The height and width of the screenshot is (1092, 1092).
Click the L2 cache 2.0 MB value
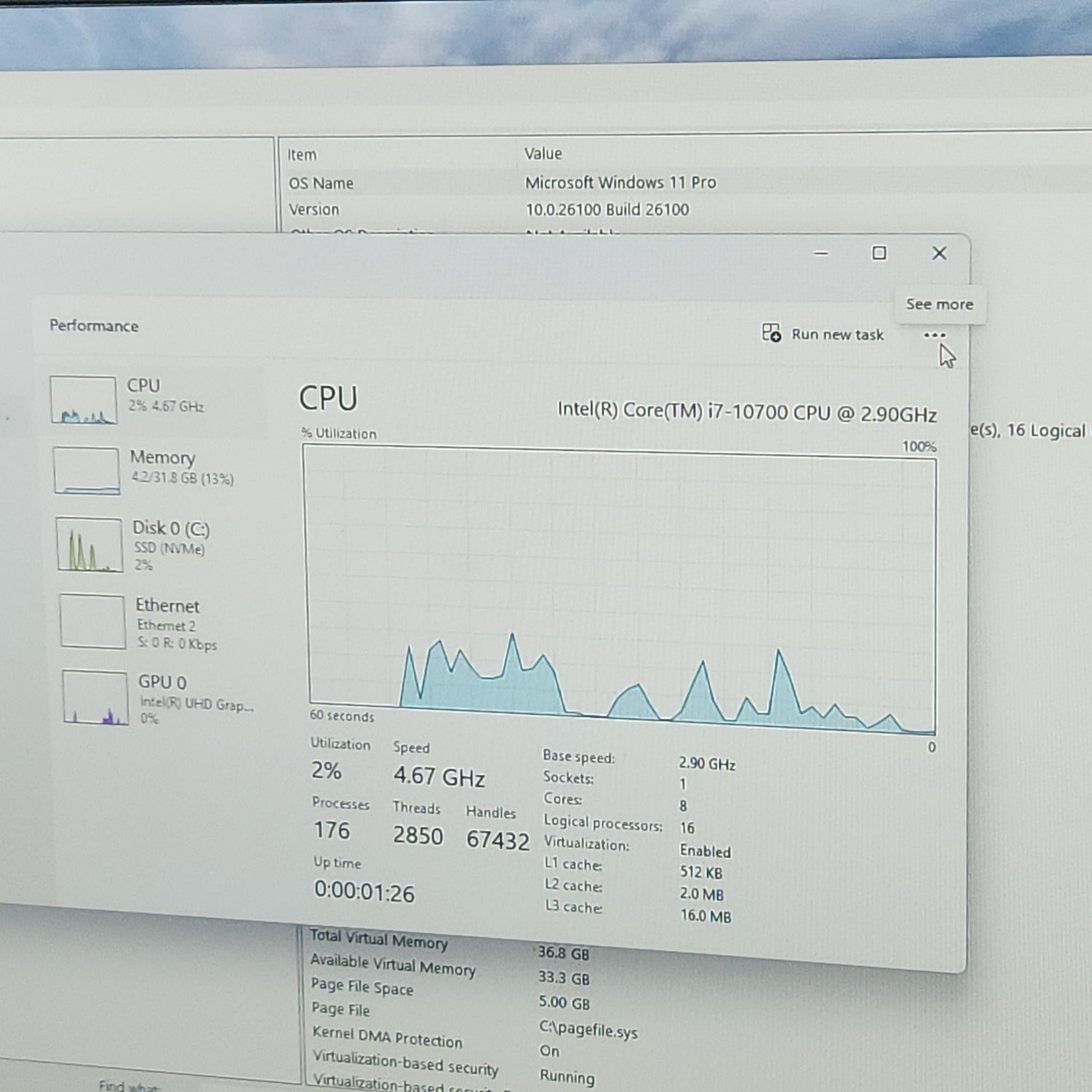[x=702, y=894]
